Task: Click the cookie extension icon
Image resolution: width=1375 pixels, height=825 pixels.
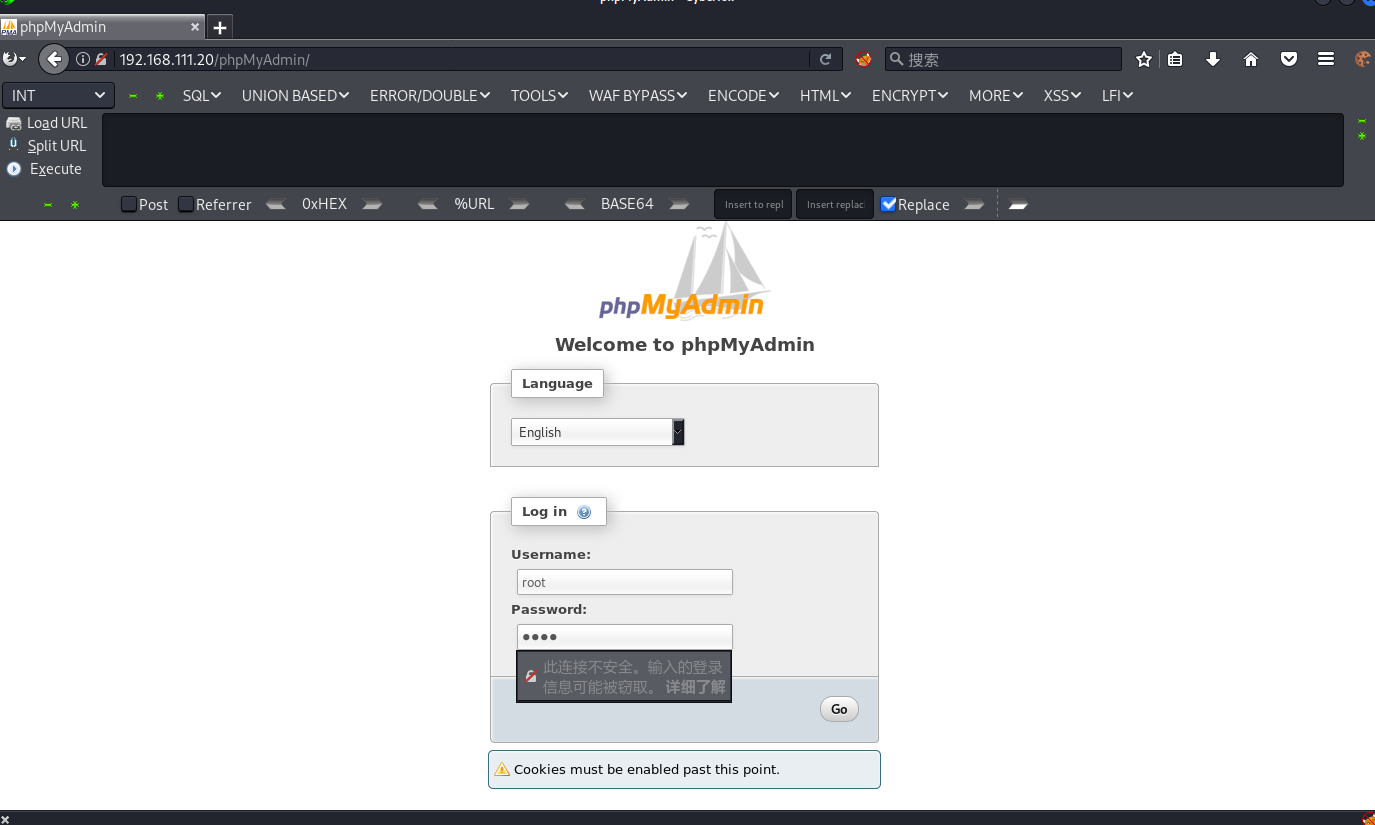Action: coord(1362,59)
